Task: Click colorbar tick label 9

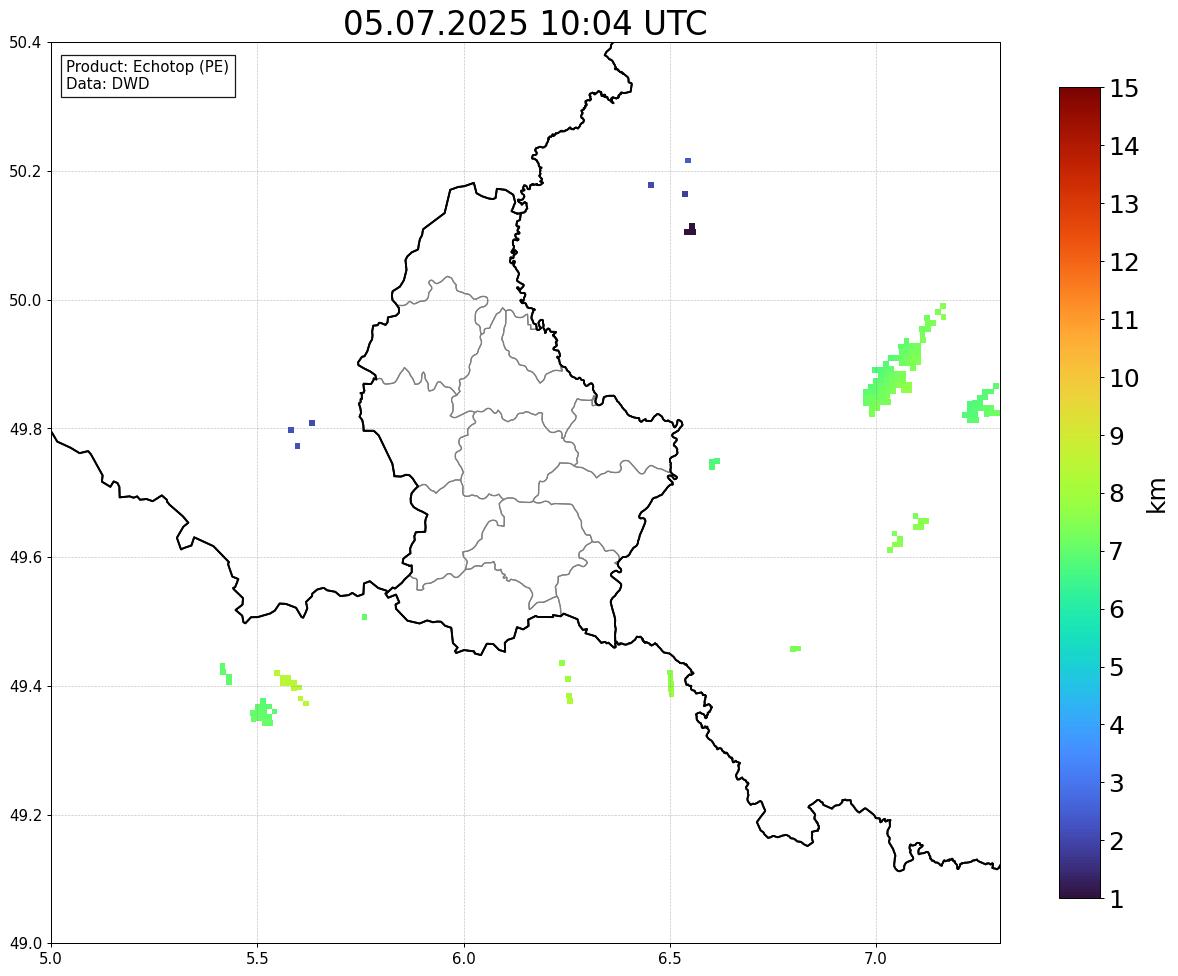Action: [x=1117, y=436]
